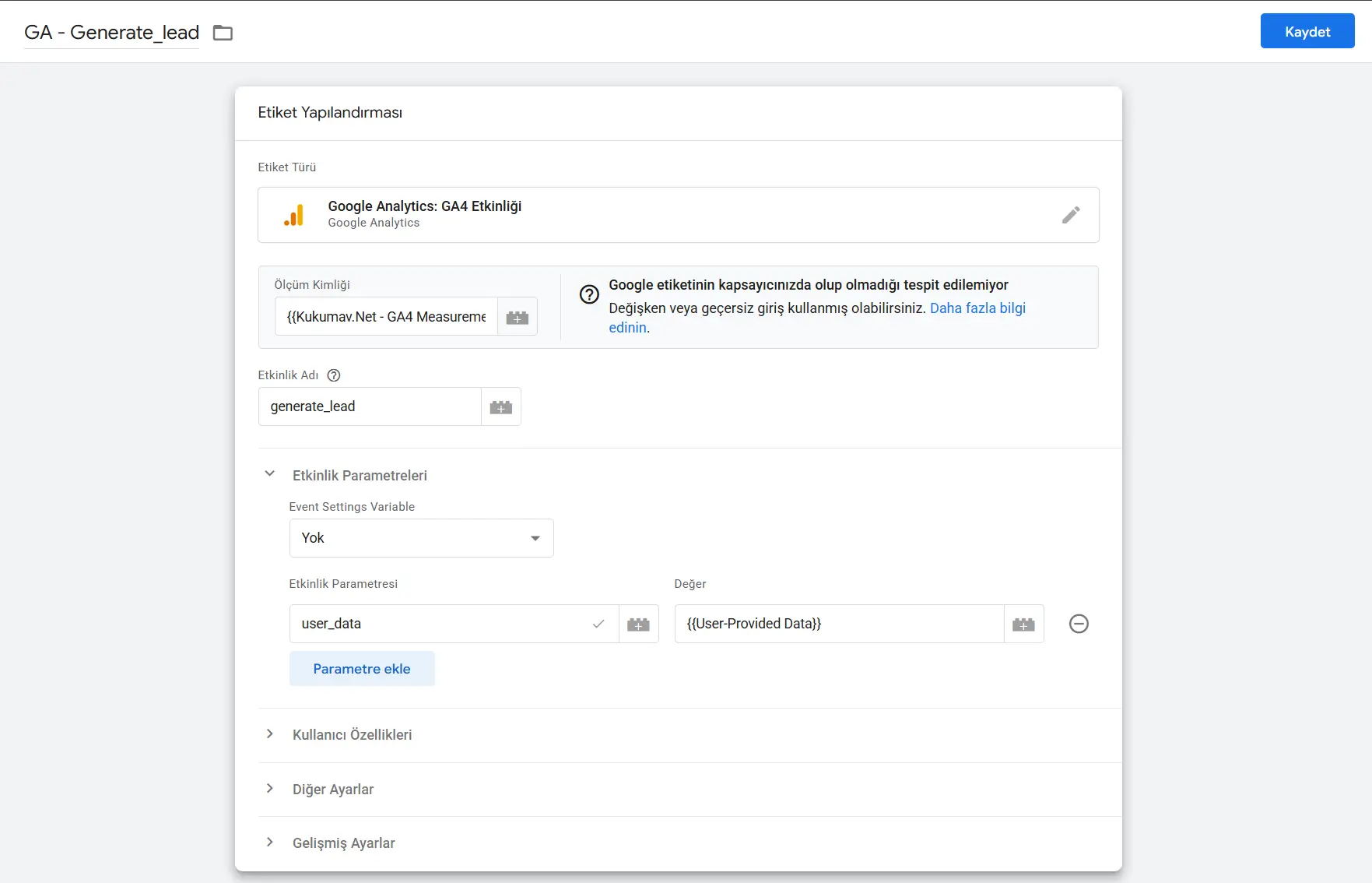Add a parameter with Parametre ekle
The height and width of the screenshot is (883, 1372).
pos(362,669)
